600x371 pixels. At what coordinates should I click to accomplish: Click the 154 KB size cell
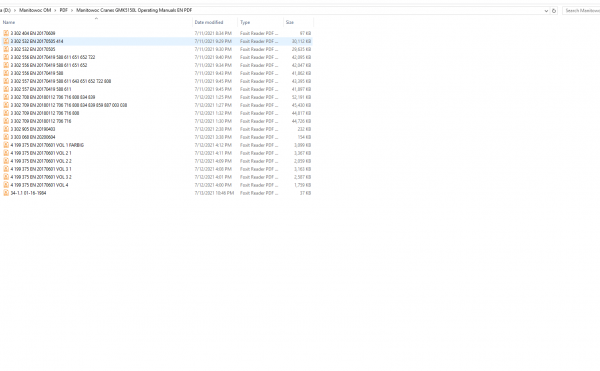click(304, 137)
